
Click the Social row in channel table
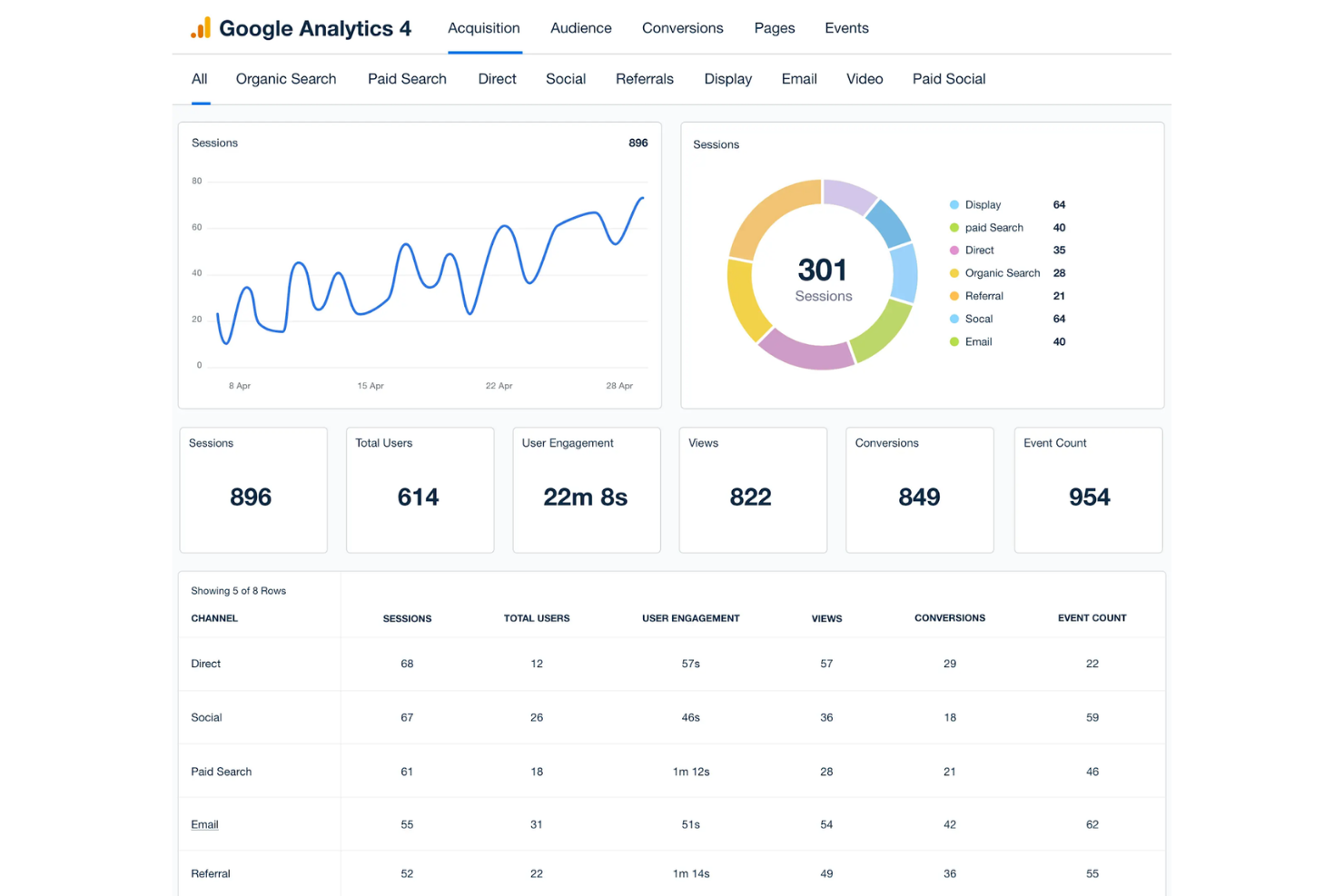point(672,717)
